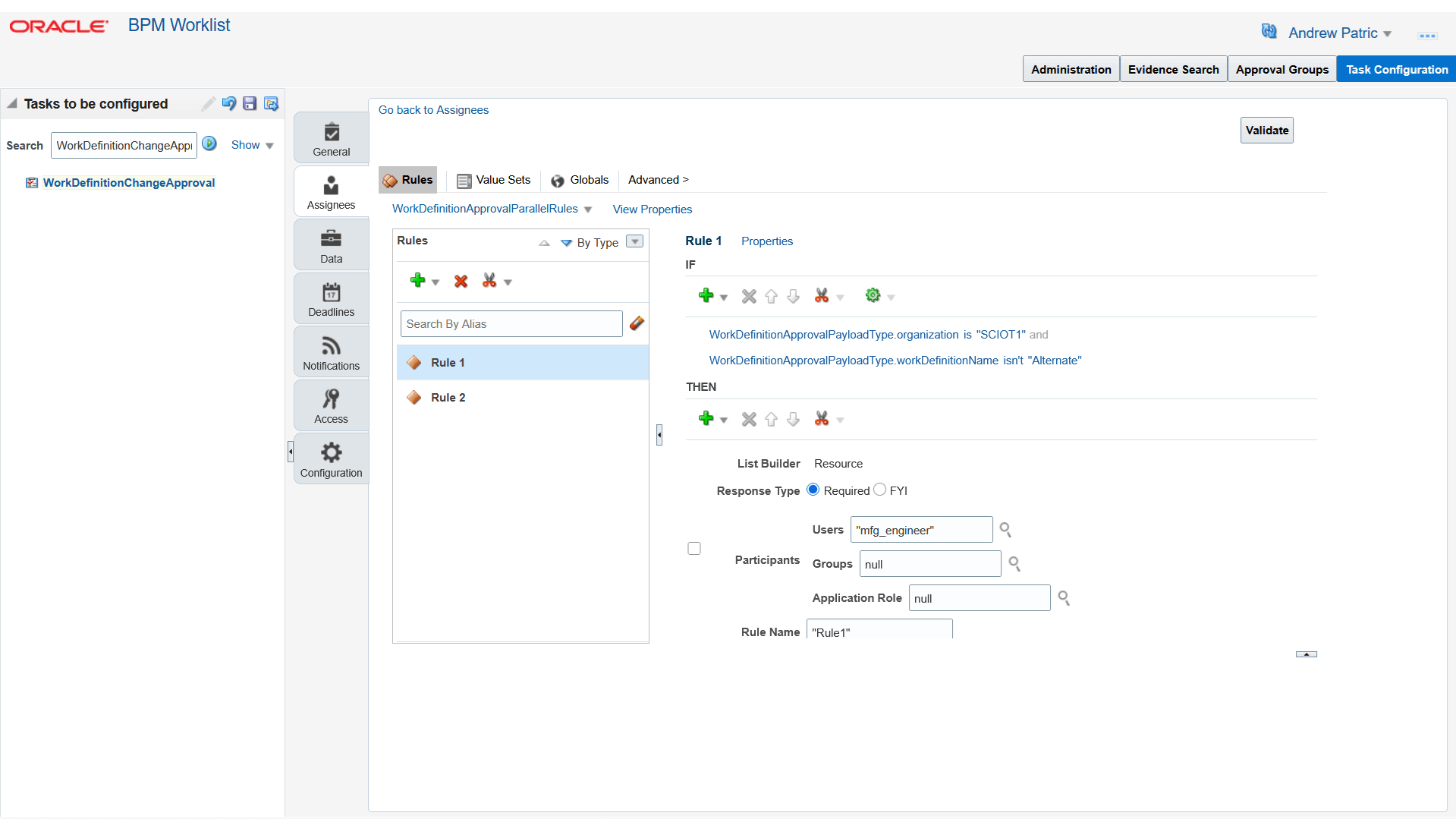The height and width of the screenshot is (819, 1456).
Task: Open the Andrew Patric user menu
Action: 1340,33
